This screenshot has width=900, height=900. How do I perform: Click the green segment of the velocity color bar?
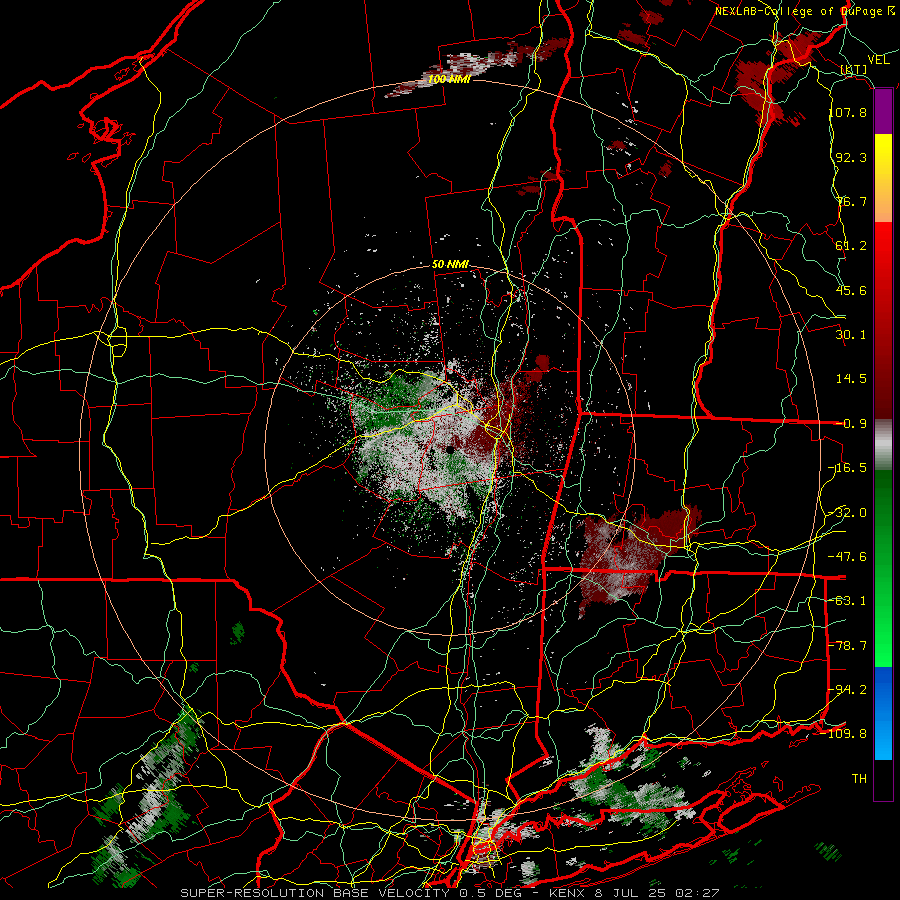click(883, 568)
